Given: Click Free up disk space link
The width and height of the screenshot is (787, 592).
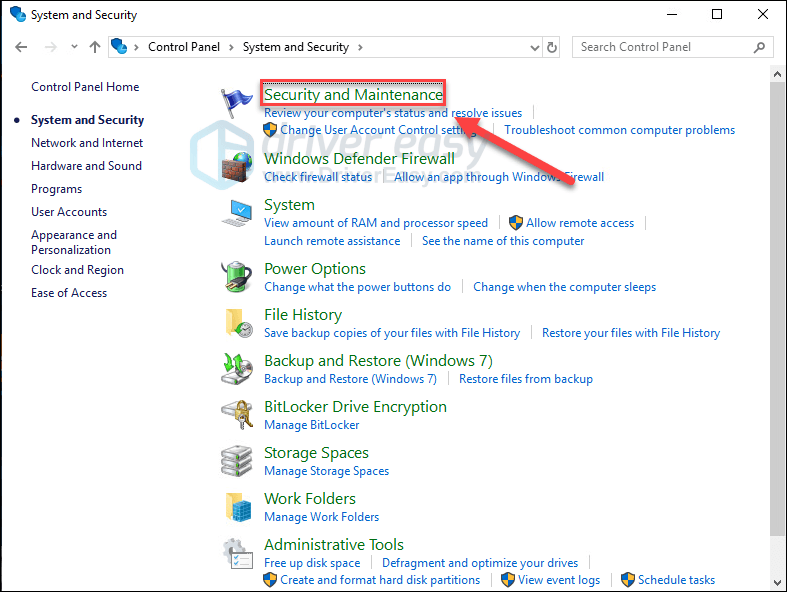Looking at the screenshot, I should click(x=312, y=563).
